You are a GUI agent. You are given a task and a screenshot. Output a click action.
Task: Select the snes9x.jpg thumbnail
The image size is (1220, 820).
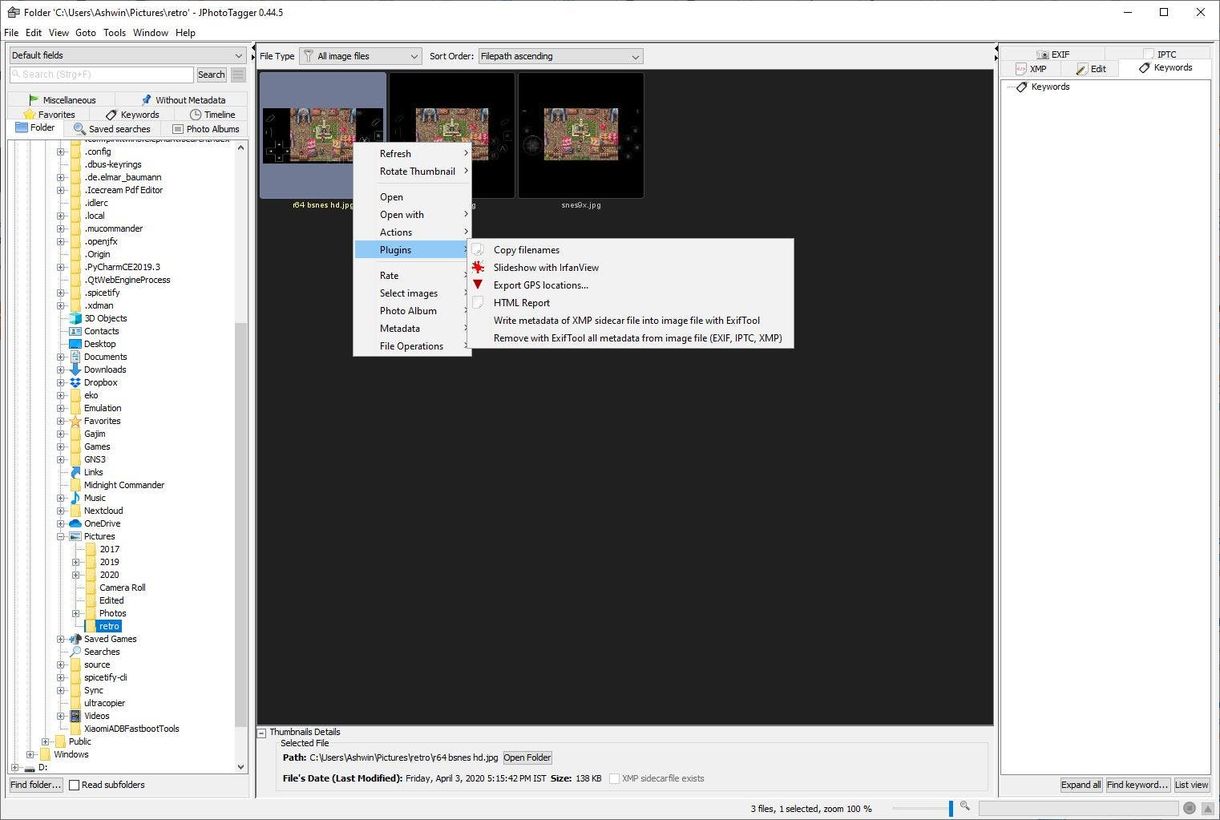[581, 135]
